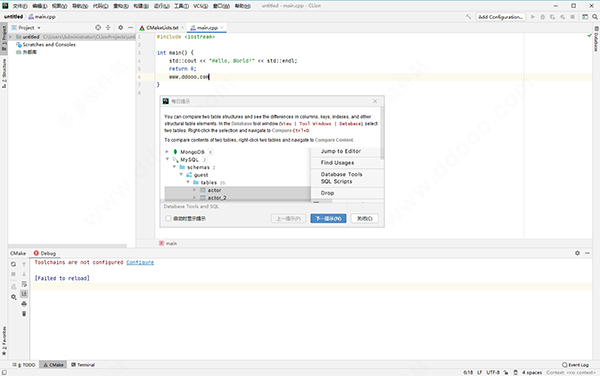Viewport: 600px width, 376px height.
Task: Open the VCS menu
Action: click(x=201, y=6)
